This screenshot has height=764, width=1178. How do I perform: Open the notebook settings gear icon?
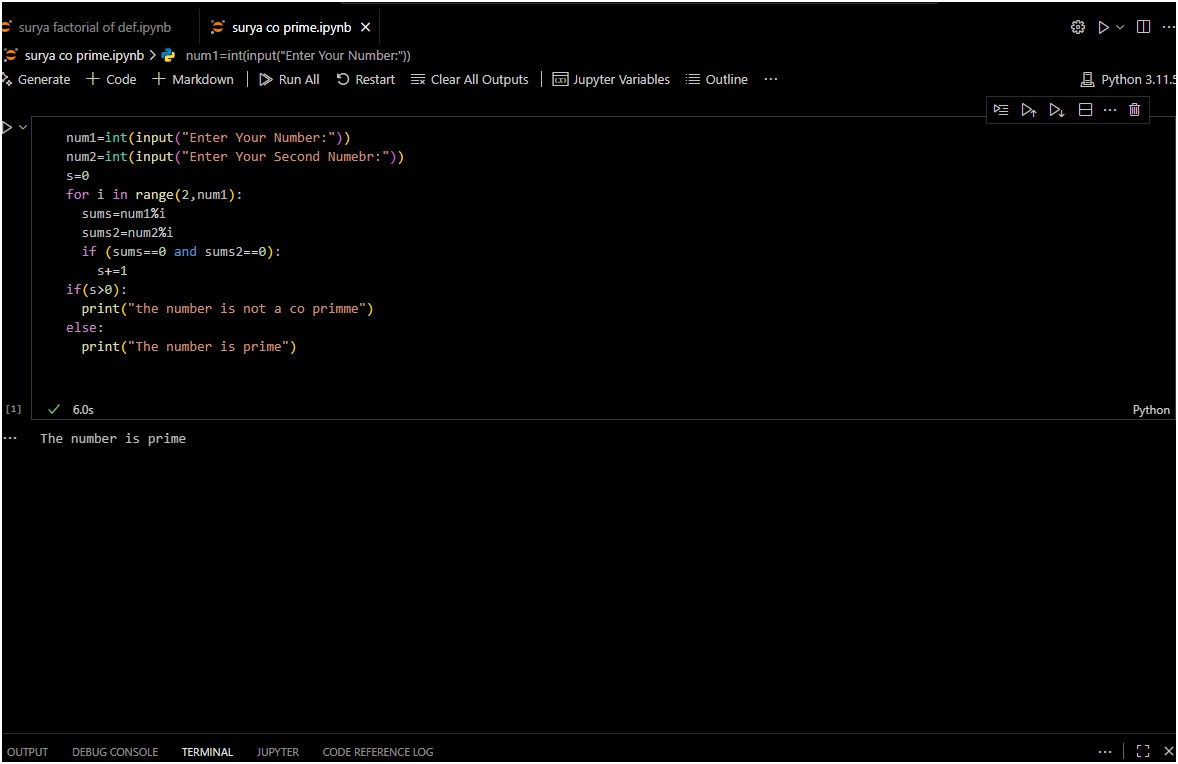point(1077,27)
